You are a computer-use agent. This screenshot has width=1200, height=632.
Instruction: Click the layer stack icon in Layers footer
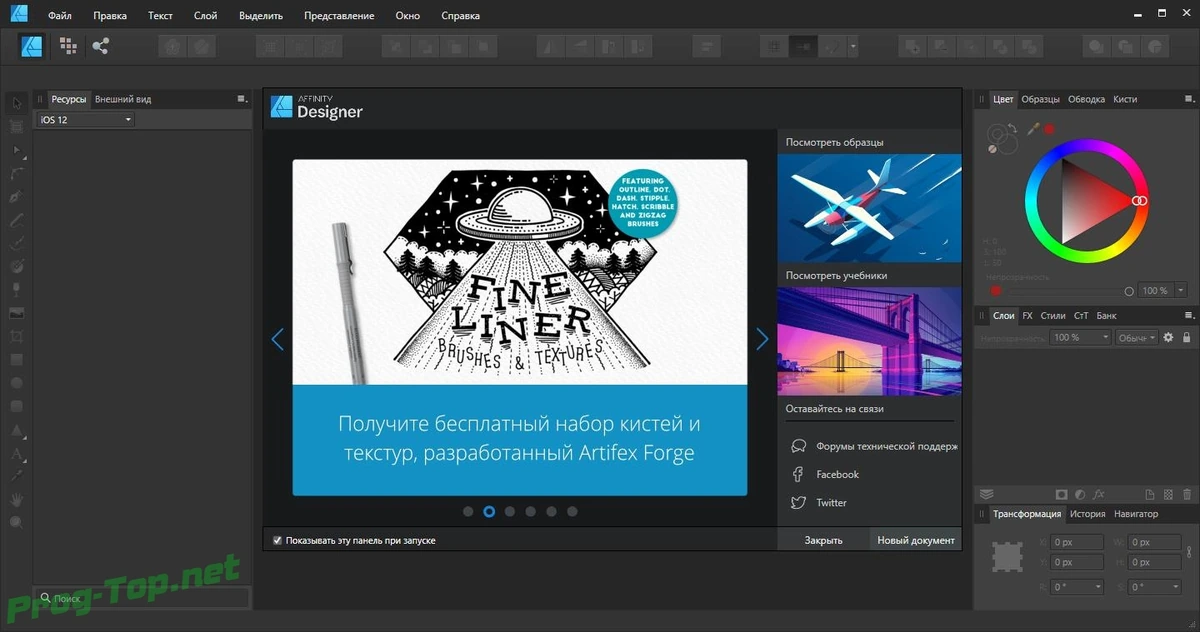986,494
